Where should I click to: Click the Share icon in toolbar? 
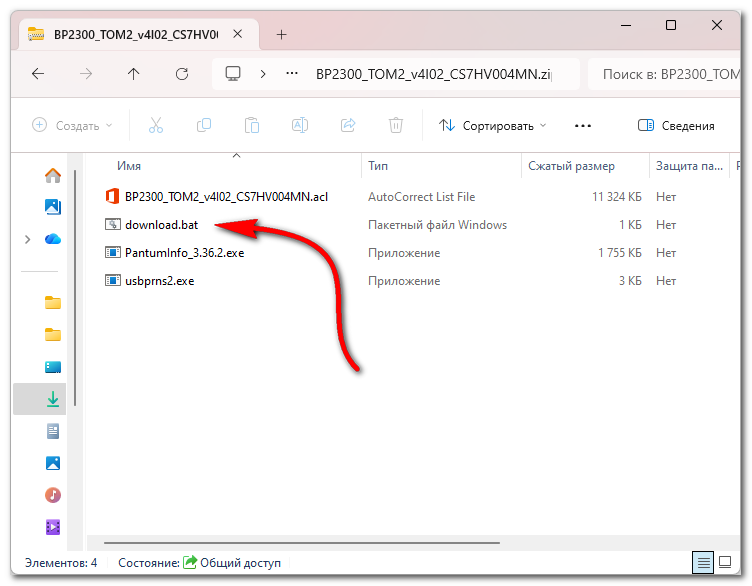[x=348, y=126]
